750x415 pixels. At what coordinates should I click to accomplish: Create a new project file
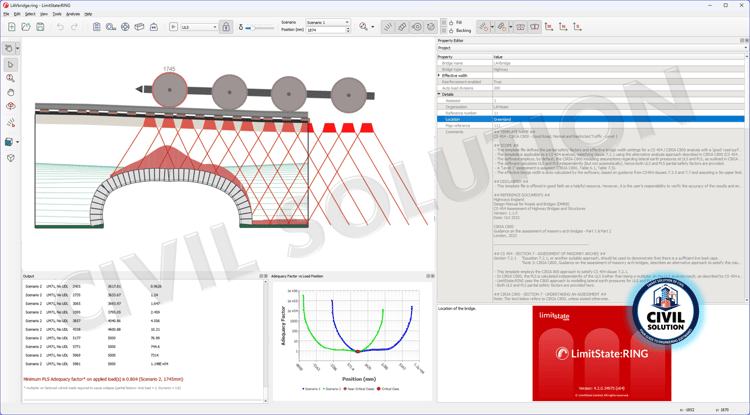pos(11,27)
